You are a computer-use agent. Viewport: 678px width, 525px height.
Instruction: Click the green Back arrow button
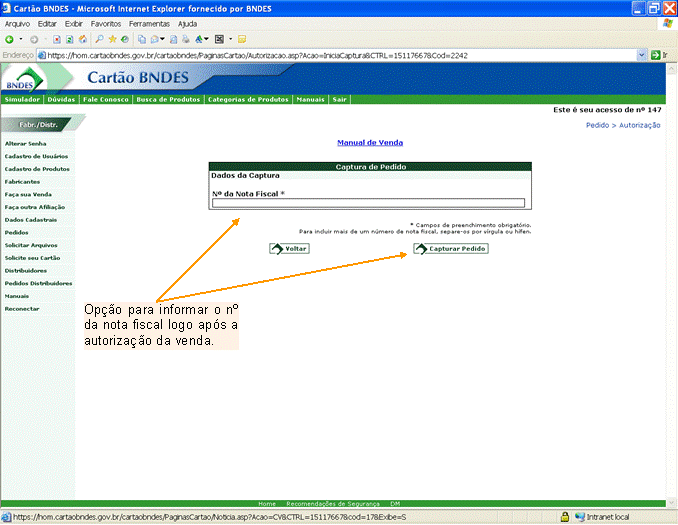click(9, 40)
